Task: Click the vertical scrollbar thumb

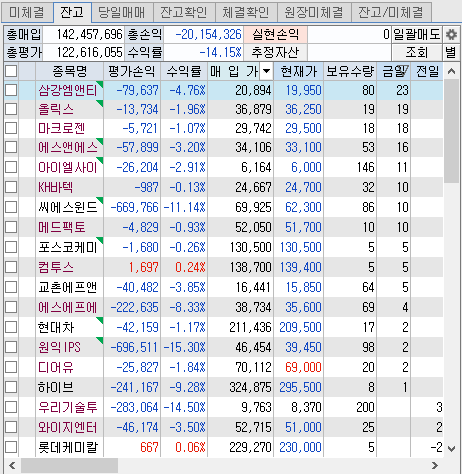Action: (x=452, y=131)
